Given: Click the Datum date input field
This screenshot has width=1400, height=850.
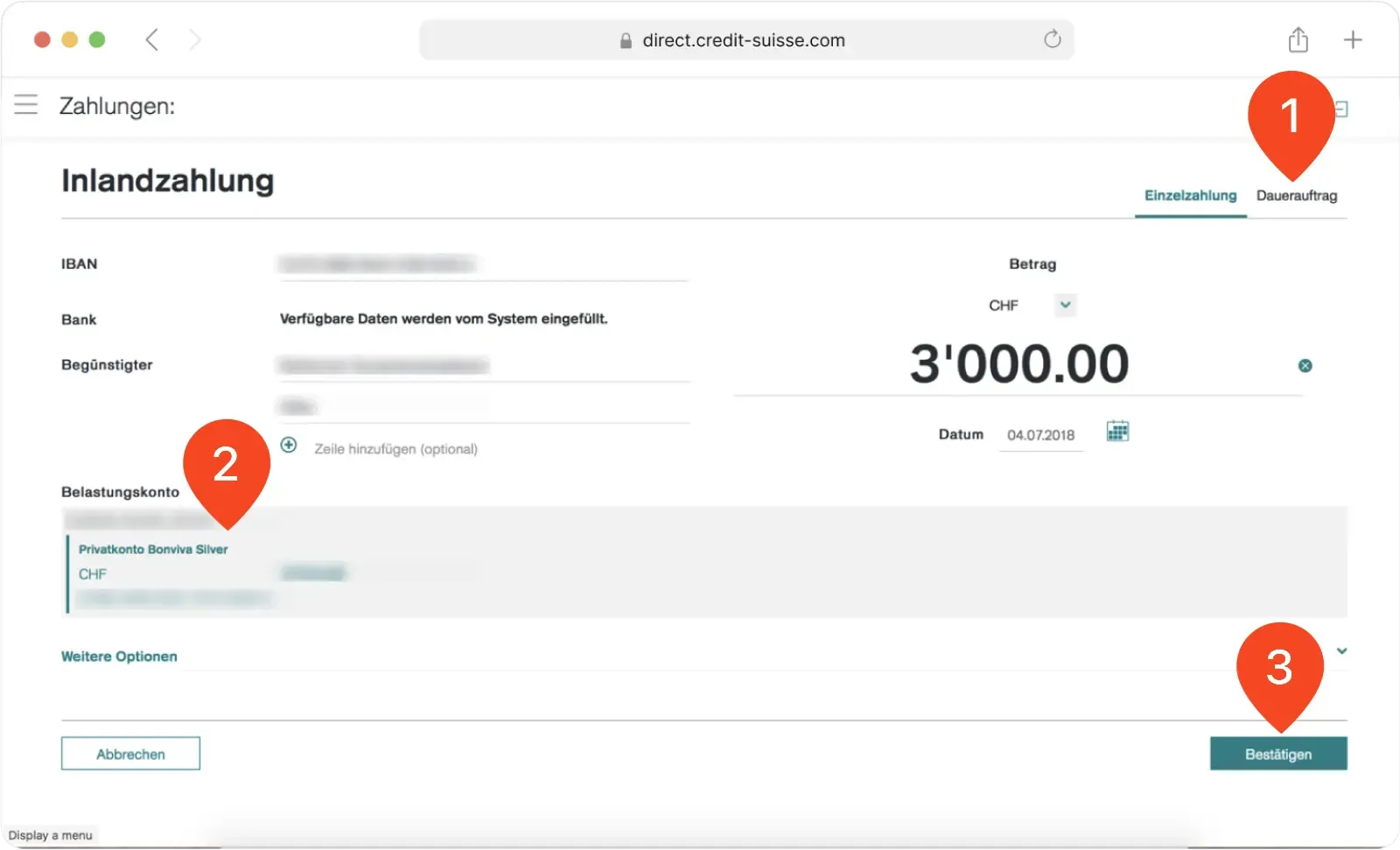Looking at the screenshot, I should (1040, 434).
